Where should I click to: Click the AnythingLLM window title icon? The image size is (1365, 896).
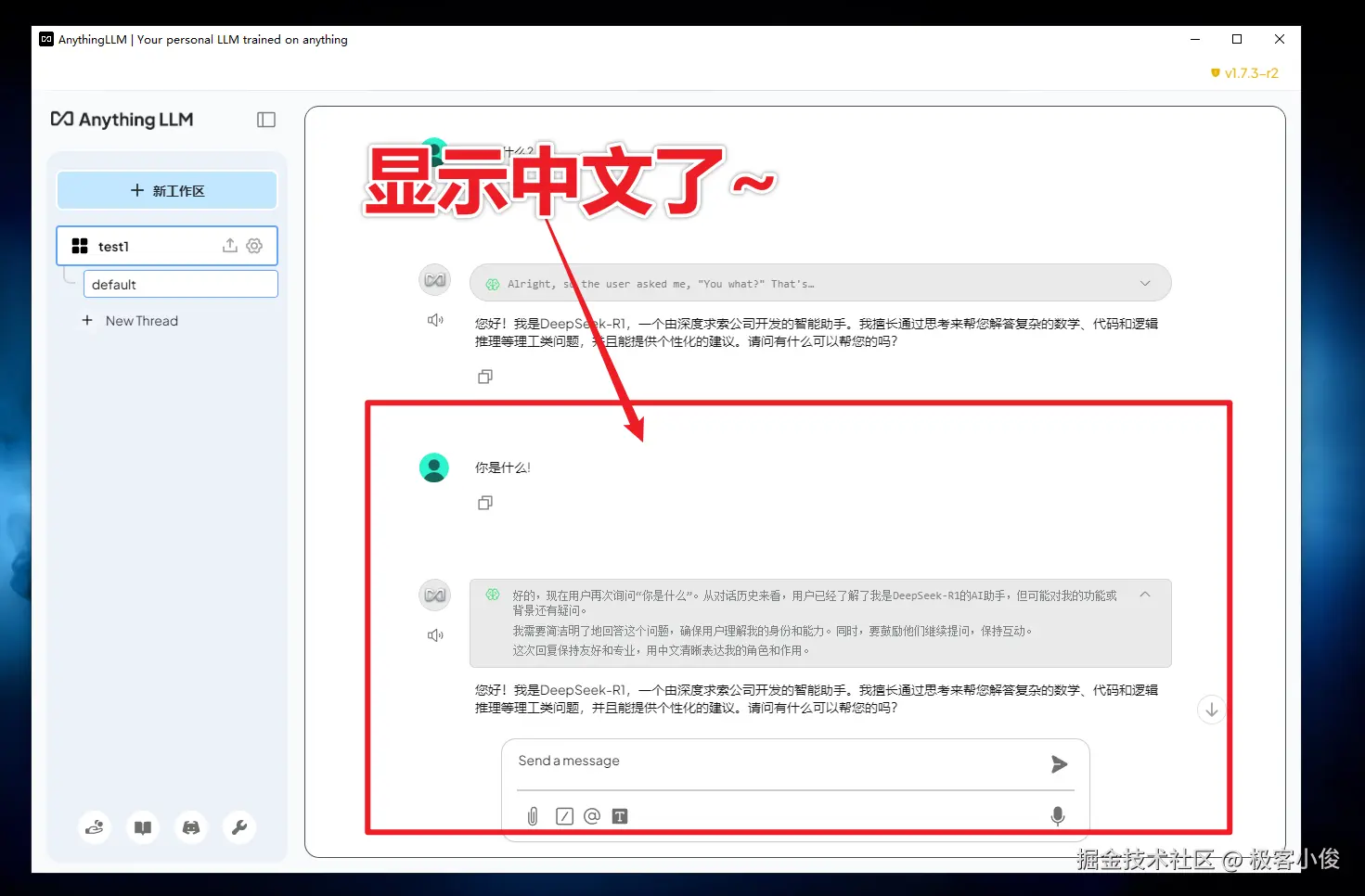[46, 39]
